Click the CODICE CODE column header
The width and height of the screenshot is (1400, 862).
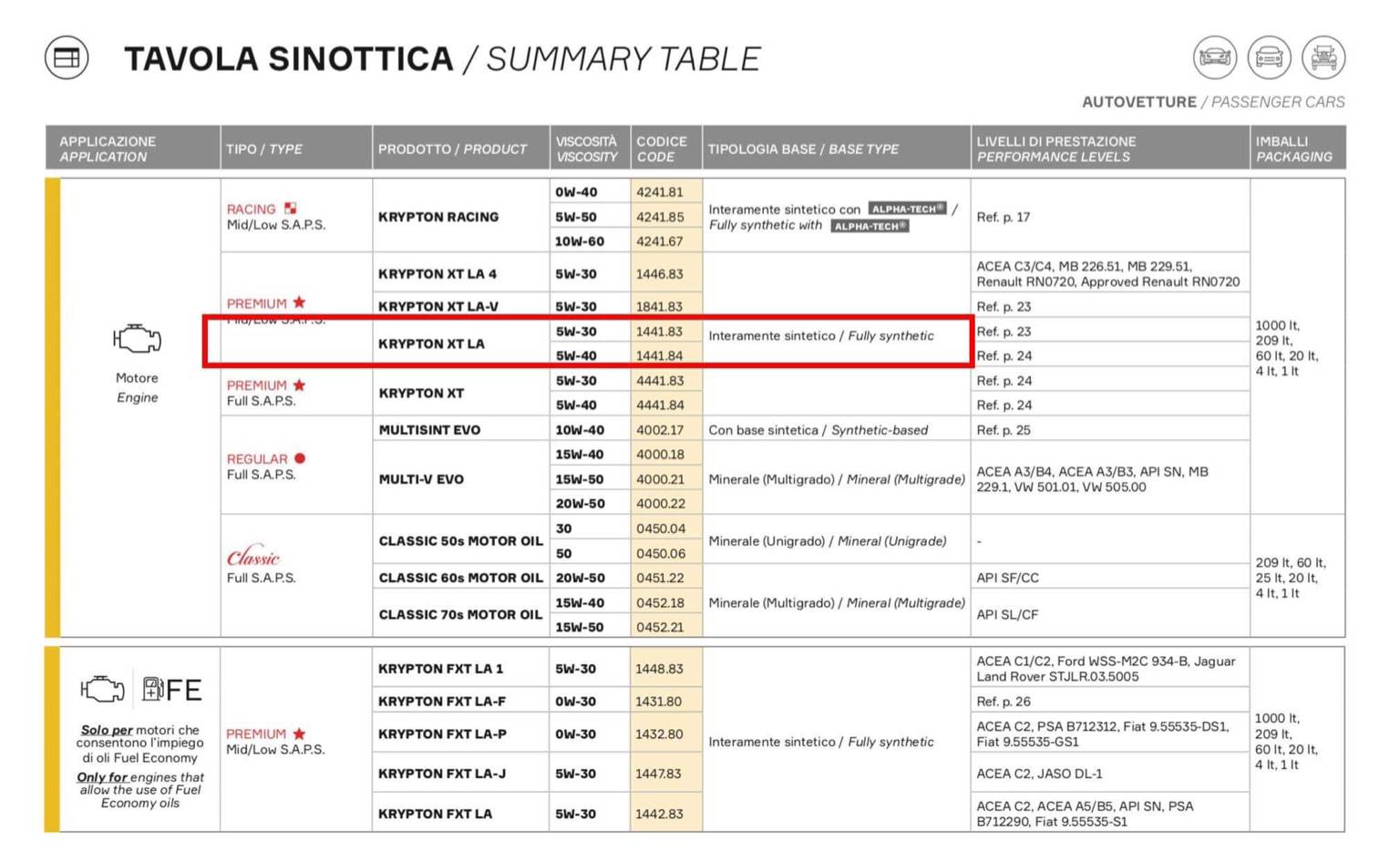tap(662, 149)
